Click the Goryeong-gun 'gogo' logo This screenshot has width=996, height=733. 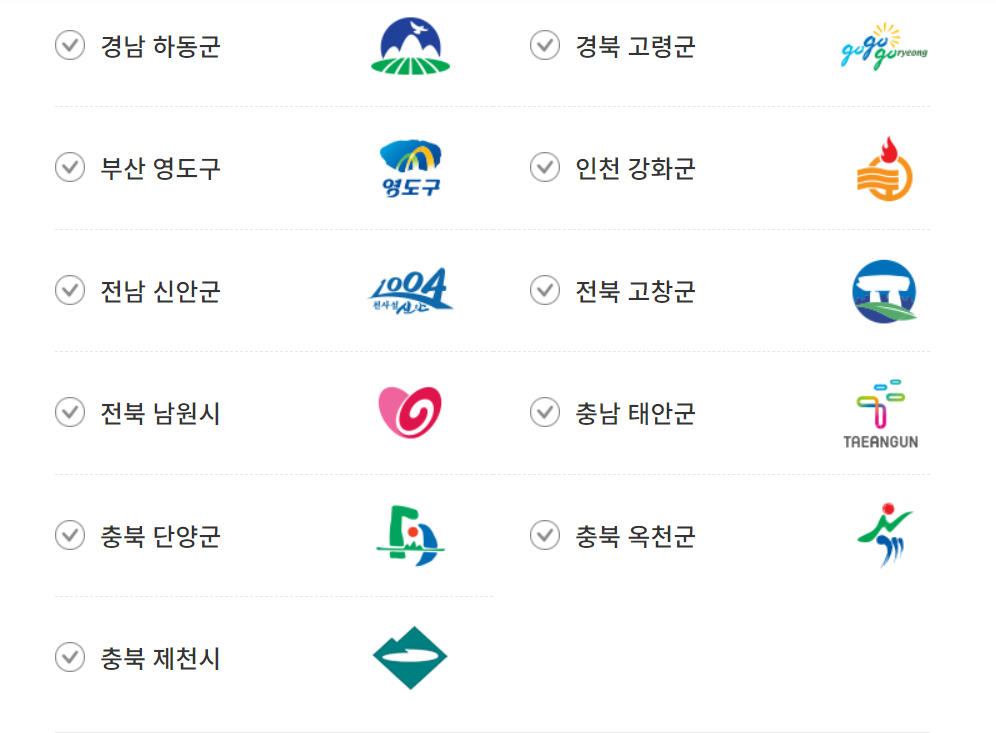pyautogui.click(x=882, y=45)
